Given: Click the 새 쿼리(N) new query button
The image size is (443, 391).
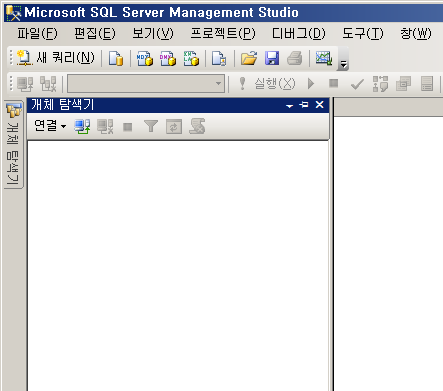Looking at the screenshot, I should pos(56,58).
